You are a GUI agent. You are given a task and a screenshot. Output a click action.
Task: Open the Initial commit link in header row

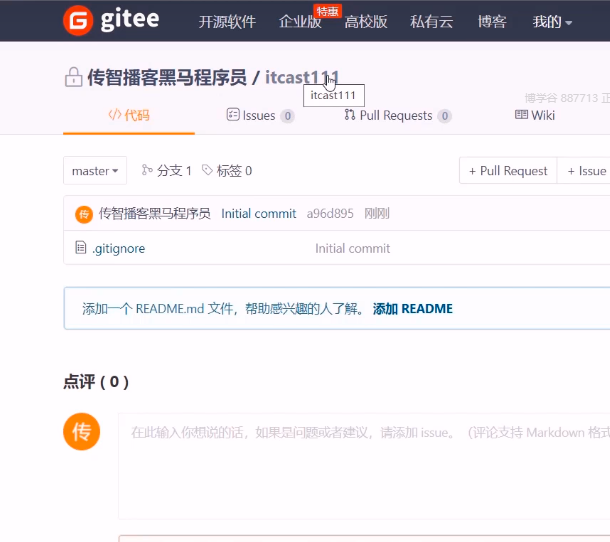click(259, 214)
